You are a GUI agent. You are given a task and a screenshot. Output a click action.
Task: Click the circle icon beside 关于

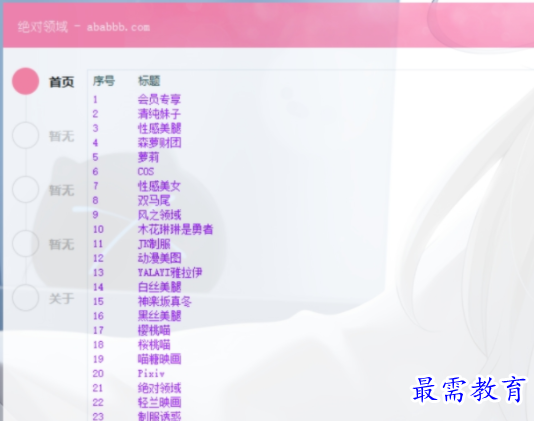pyautogui.click(x=26, y=298)
